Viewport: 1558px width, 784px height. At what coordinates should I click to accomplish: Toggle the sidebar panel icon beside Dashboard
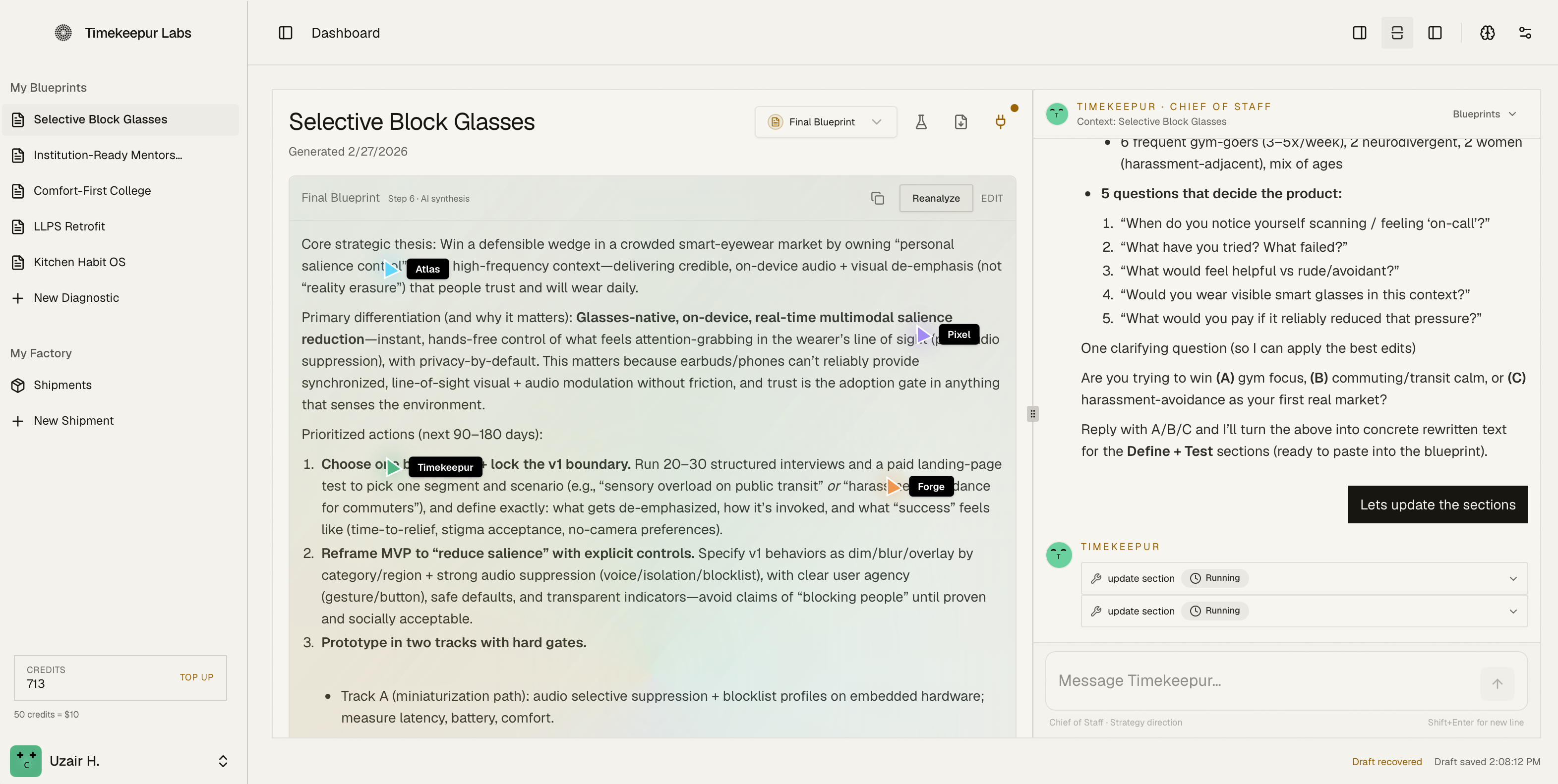coord(286,33)
